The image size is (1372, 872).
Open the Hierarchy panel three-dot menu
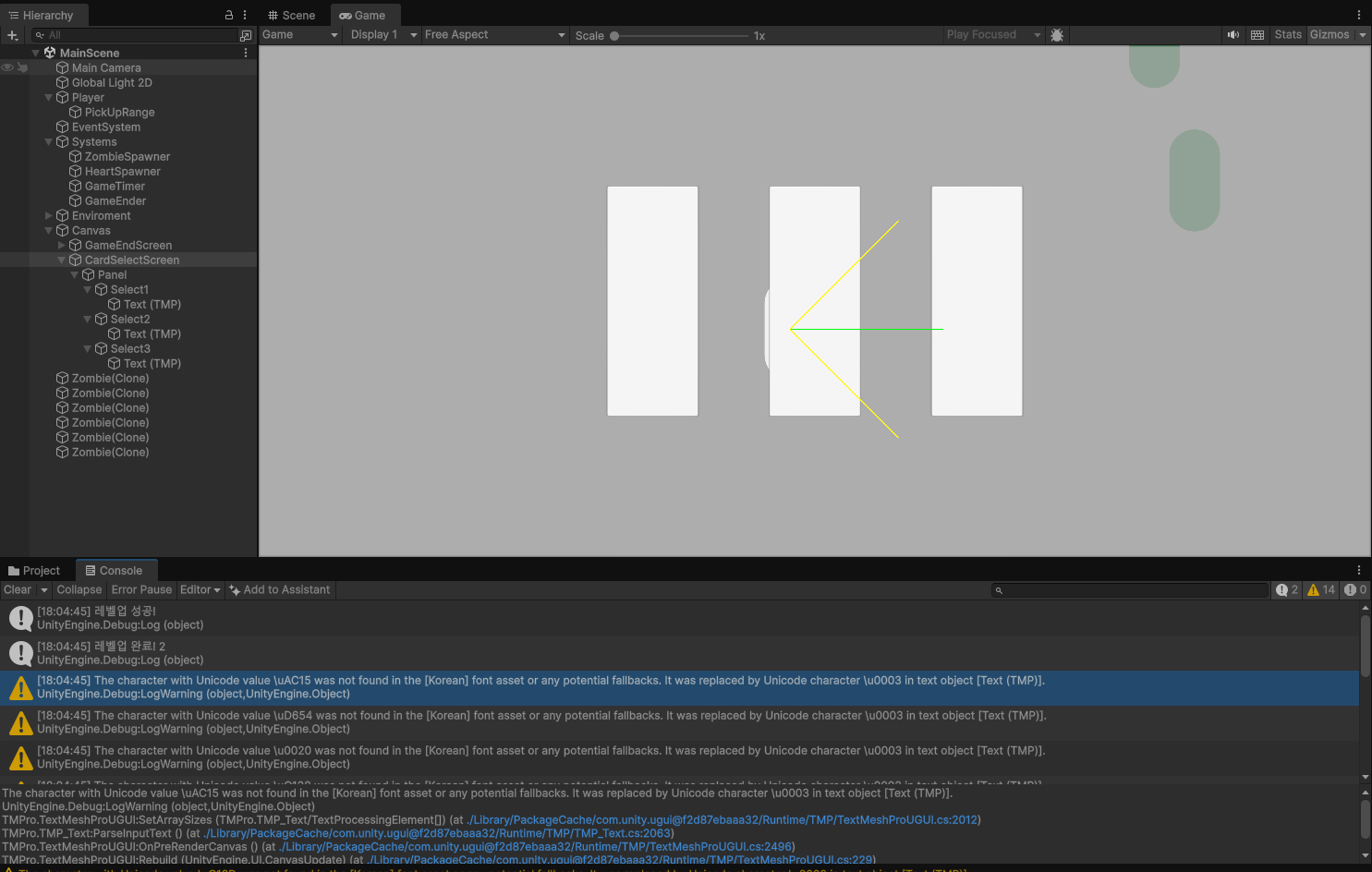point(245,15)
